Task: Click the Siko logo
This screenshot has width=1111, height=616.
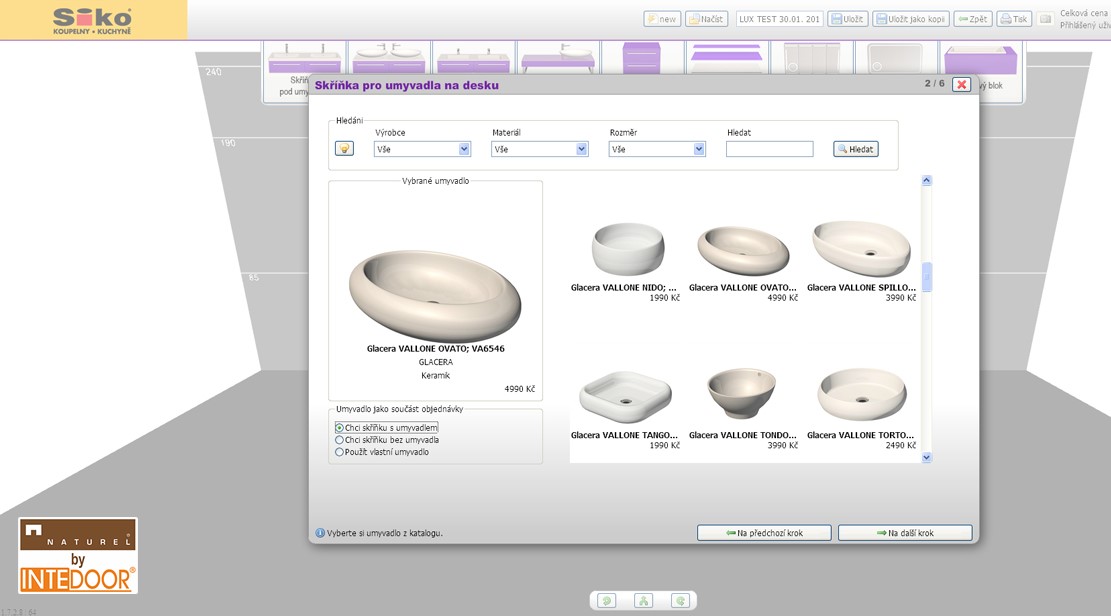Action: 93,20
